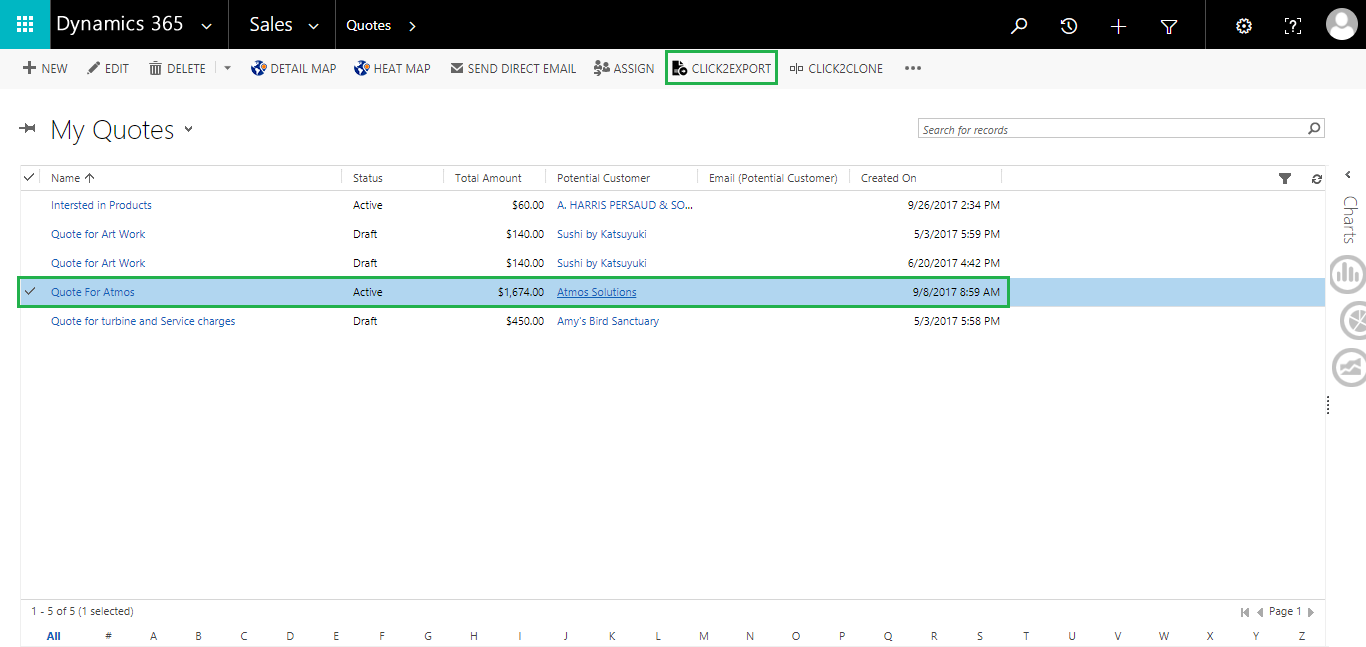
Task: Click the 9/8/2017 8:59 AM created date
Action: (x=956, y=292)
